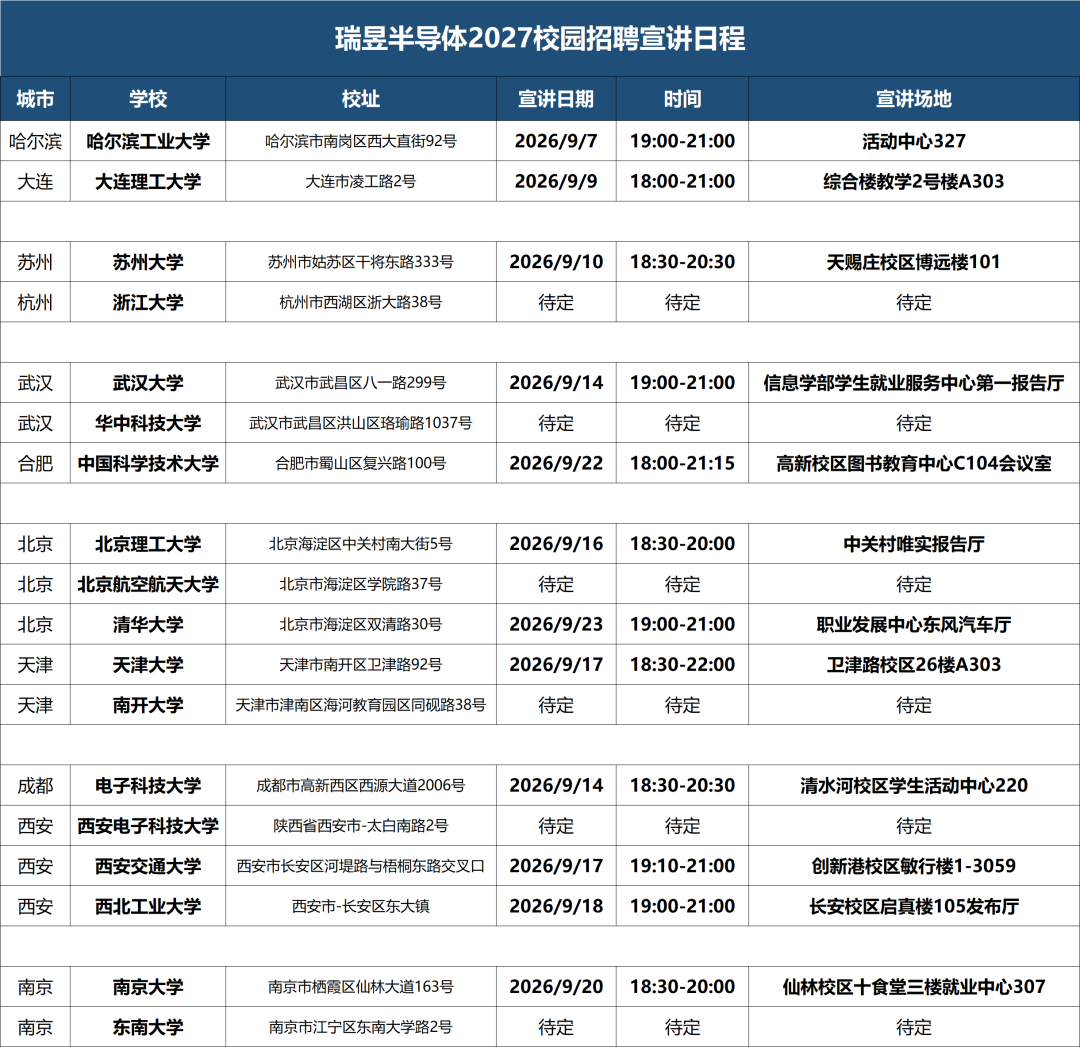Select the date 2026/9/23
1080x1047 pixels.
coord(556,625)
